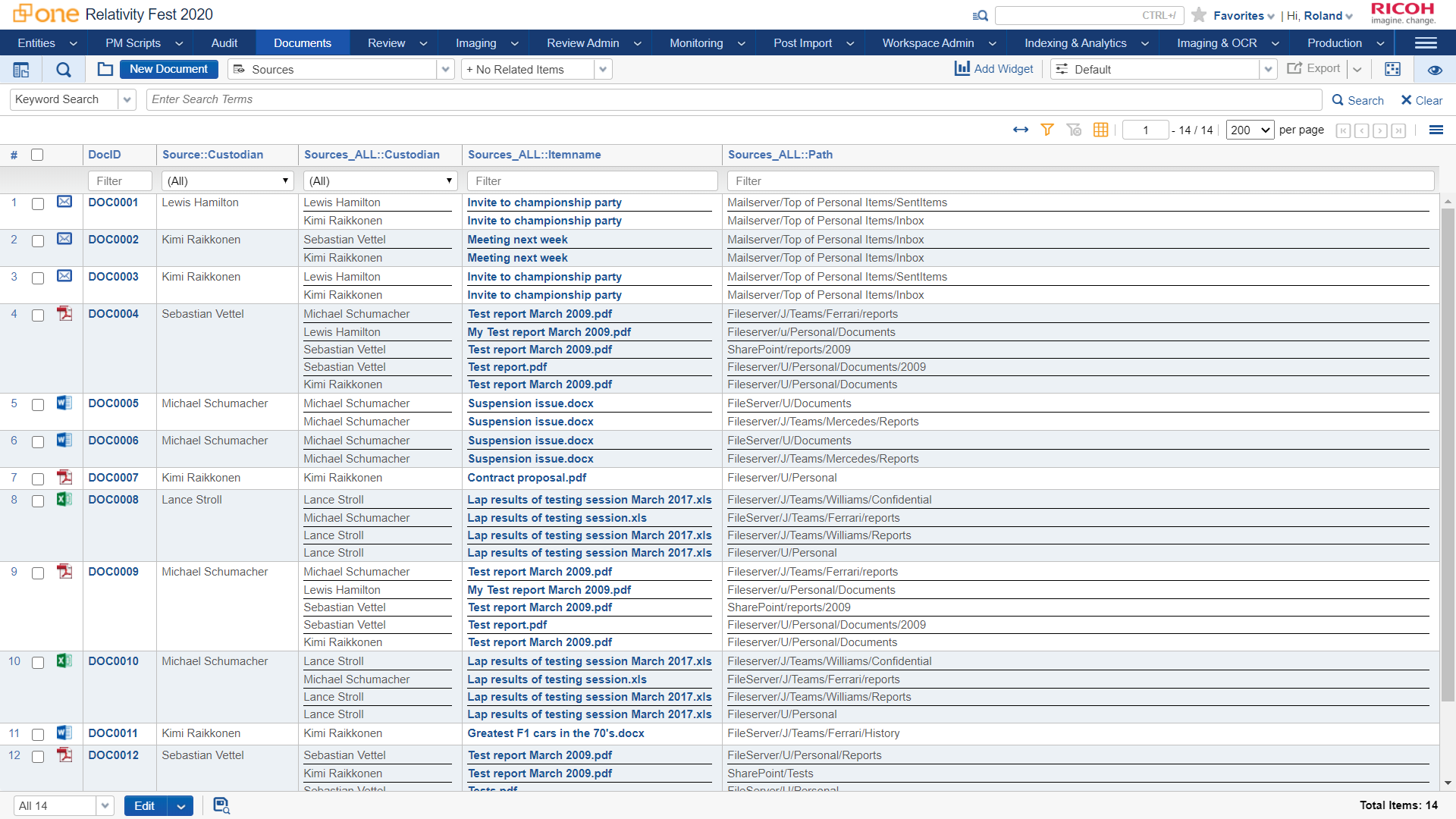This screenshot has width=1456, height=819.
Task: Open Excel icon for DOC0008
Action: click(x=64, y=499)
